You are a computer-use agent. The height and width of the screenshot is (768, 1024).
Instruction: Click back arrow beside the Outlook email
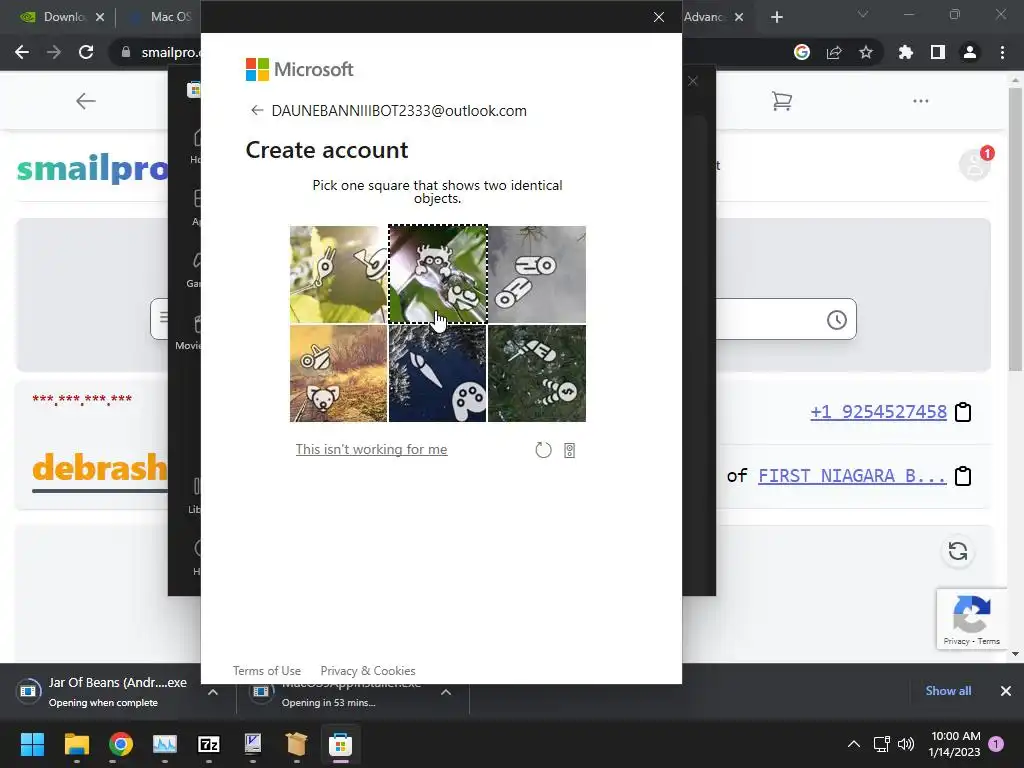click(257, 110)
